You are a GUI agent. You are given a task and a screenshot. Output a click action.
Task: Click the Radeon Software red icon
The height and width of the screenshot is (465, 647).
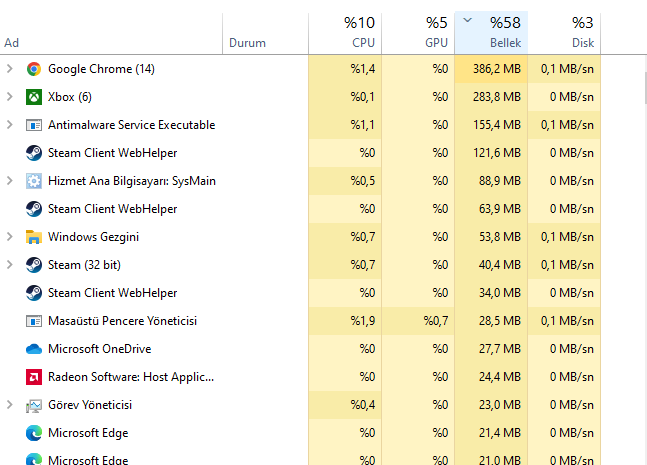pyautogui.click(x=34, y=377)
